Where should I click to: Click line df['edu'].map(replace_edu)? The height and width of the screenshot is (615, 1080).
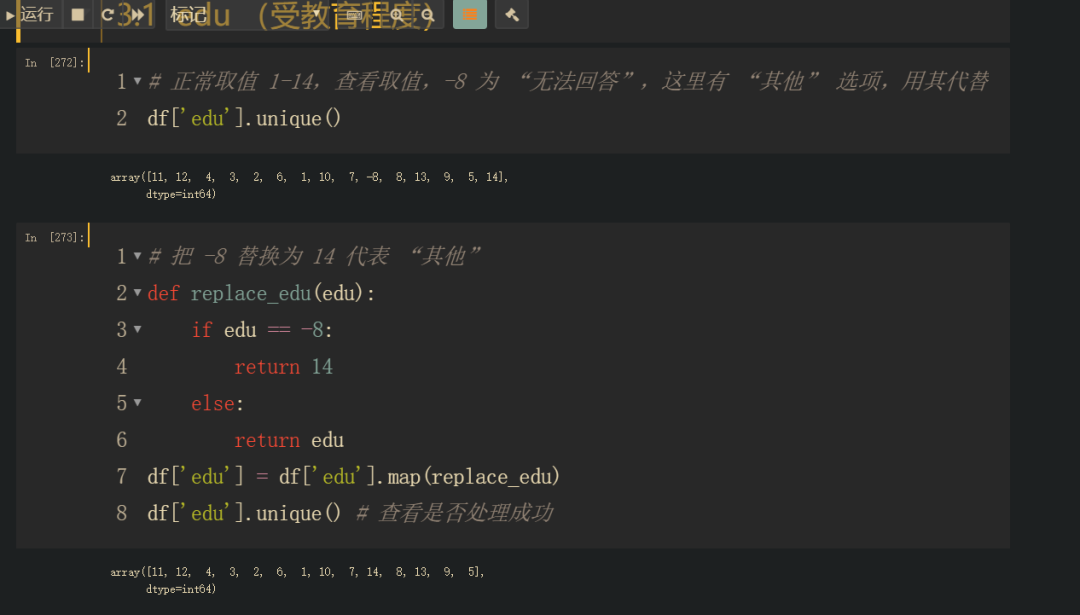tap(353, 477)
